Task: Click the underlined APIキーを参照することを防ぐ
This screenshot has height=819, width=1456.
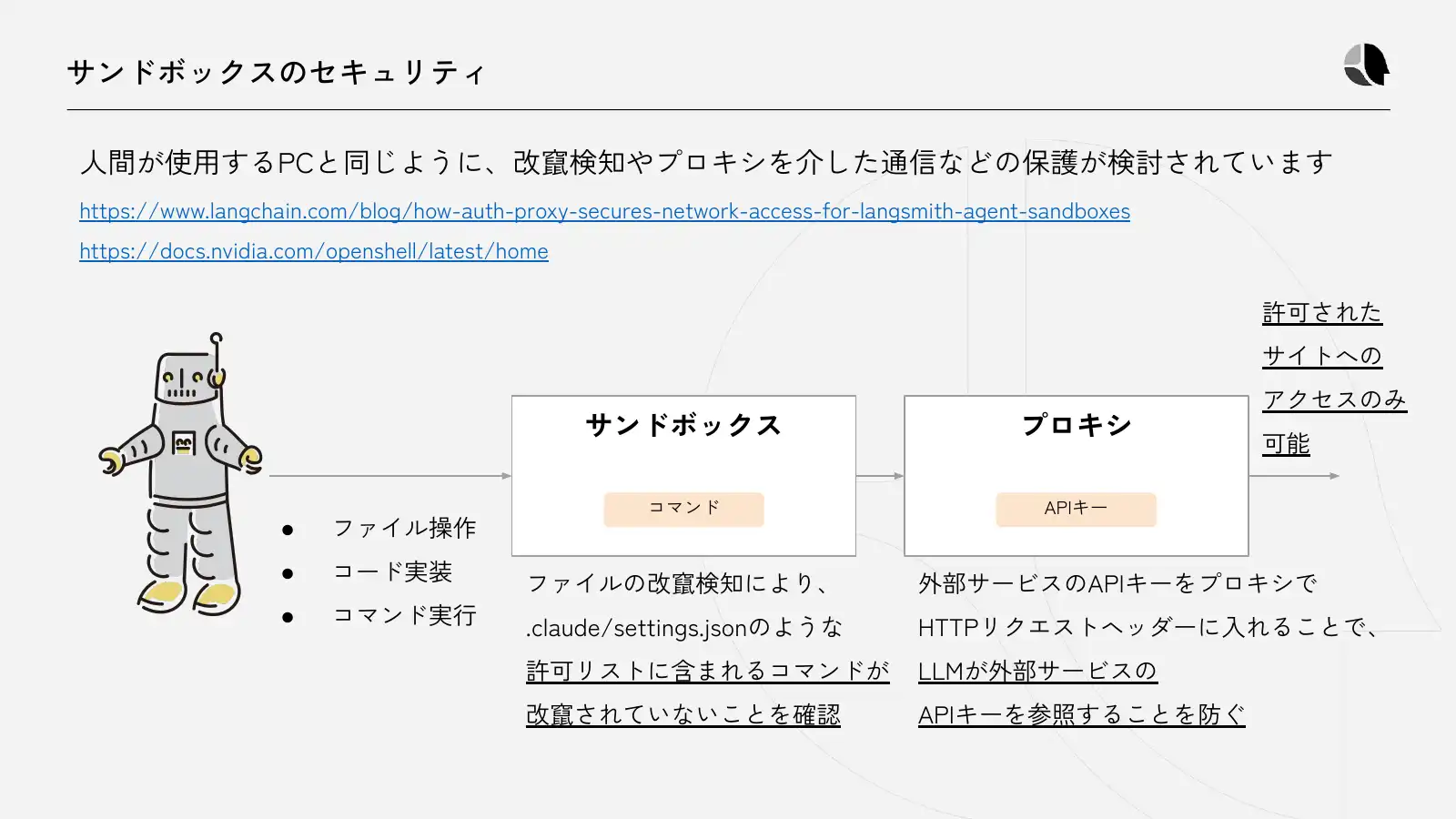Action: pos(1081,714)
